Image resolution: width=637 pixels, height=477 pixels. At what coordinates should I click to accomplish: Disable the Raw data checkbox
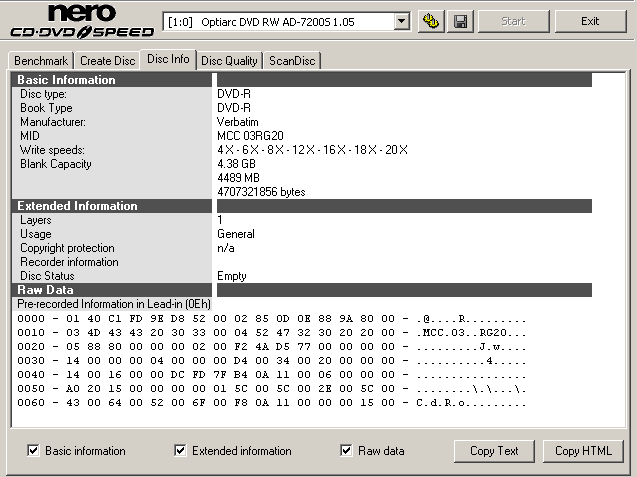(x=347, y=451)
